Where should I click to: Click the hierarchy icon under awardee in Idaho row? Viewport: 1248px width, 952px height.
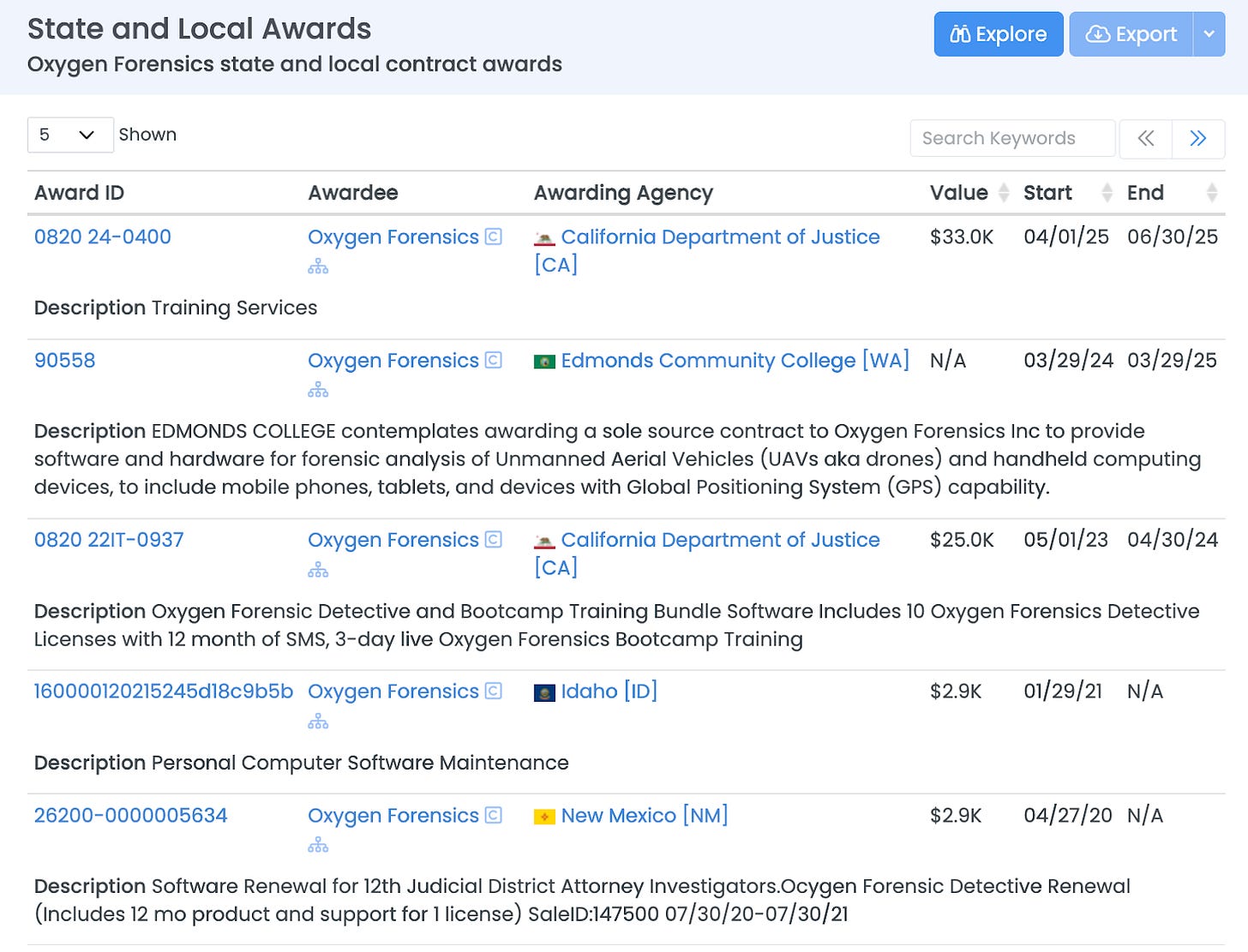pos(318,721)
